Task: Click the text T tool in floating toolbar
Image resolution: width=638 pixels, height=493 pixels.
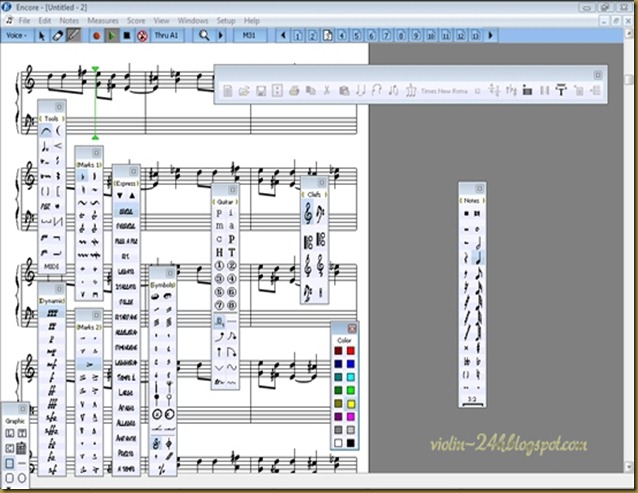Action: (561, 90)
